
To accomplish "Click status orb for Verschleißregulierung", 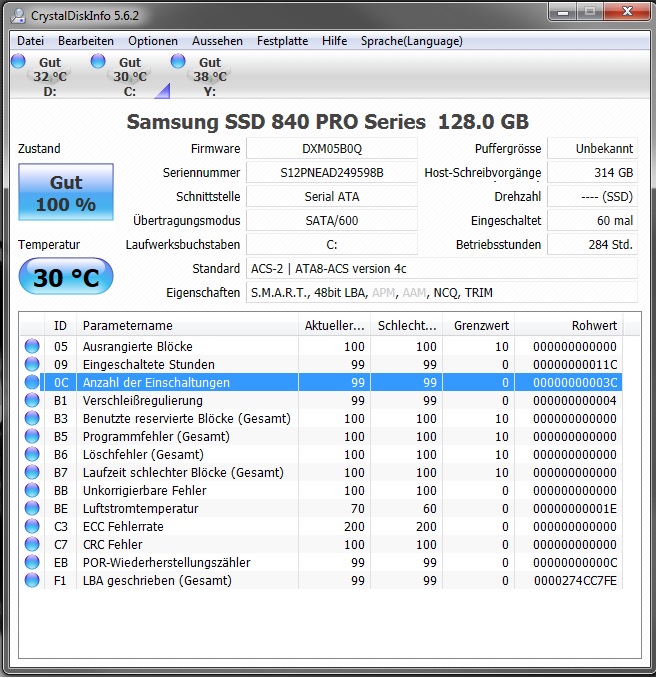I will (x=32, y=400).
